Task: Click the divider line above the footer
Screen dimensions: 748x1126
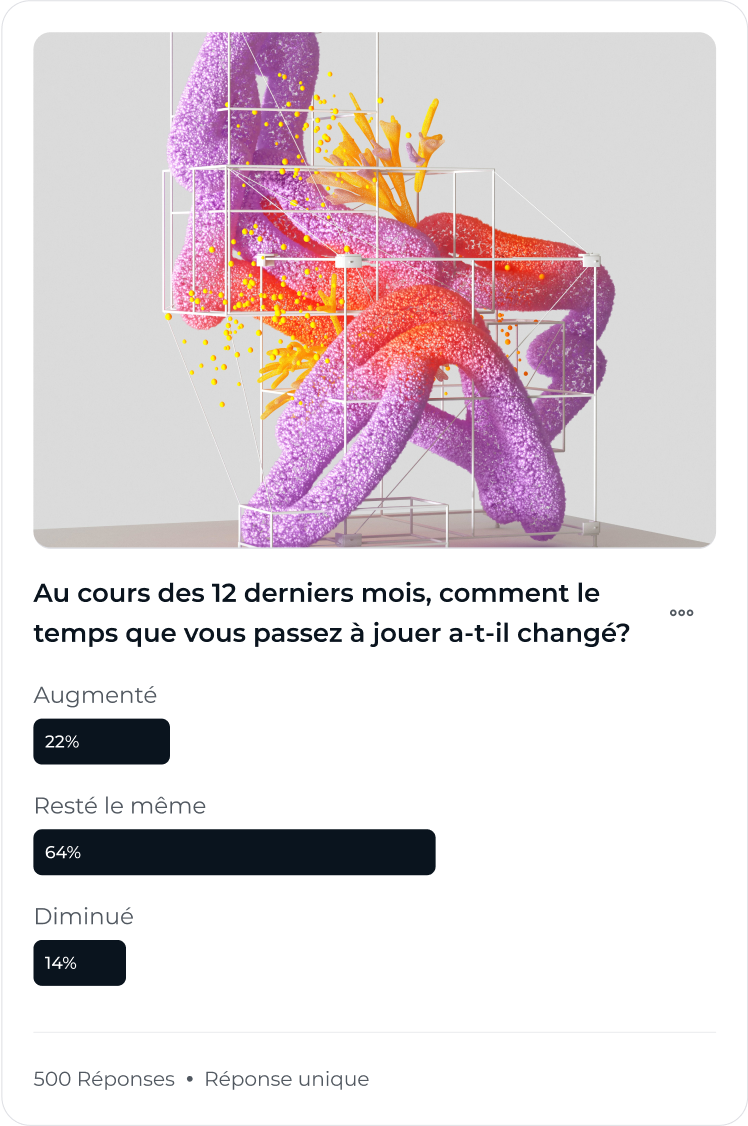Action: [374, 1033]
